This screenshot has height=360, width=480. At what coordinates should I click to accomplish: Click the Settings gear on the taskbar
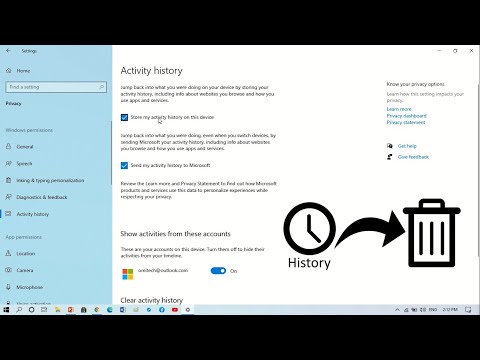(x=188, y=310)
